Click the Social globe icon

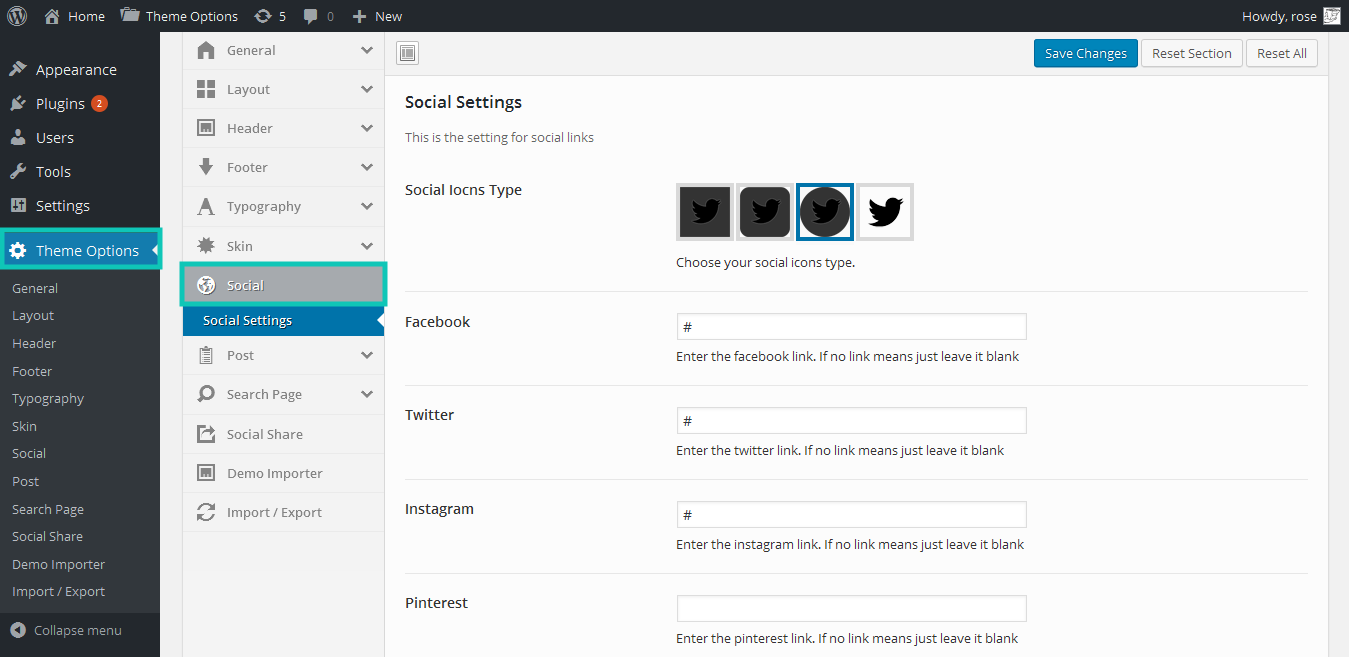point(206,285)
